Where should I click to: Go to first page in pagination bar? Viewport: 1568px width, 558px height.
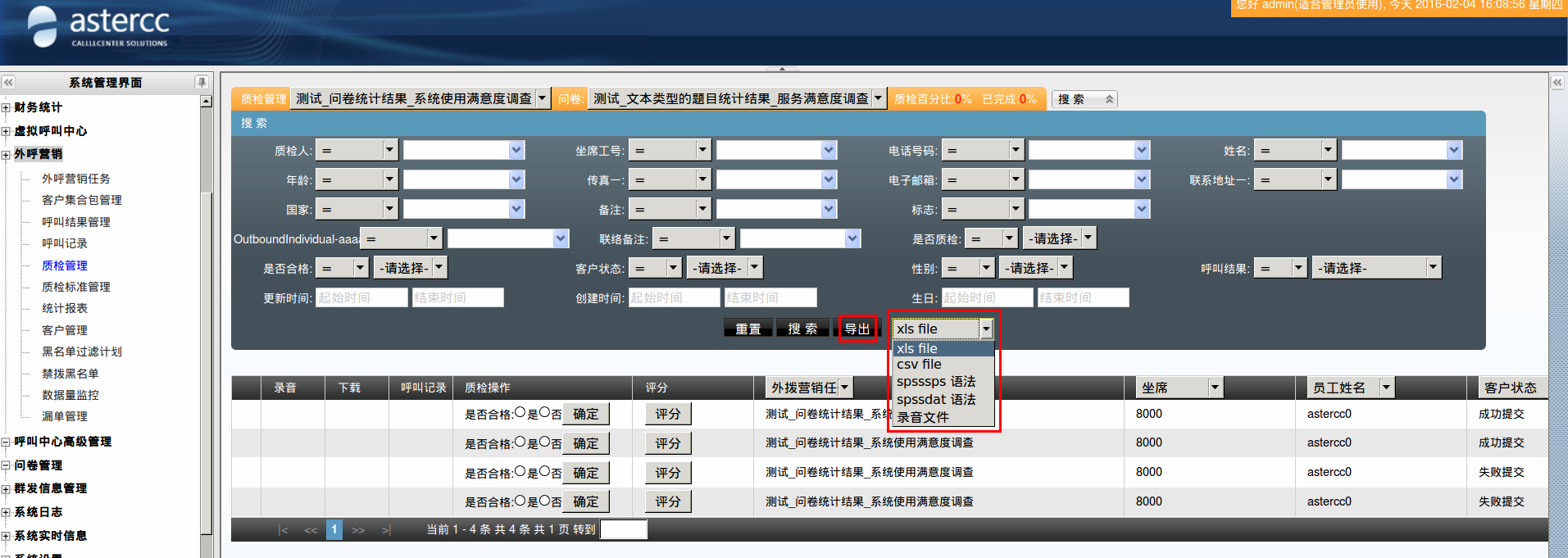[283, 530]
